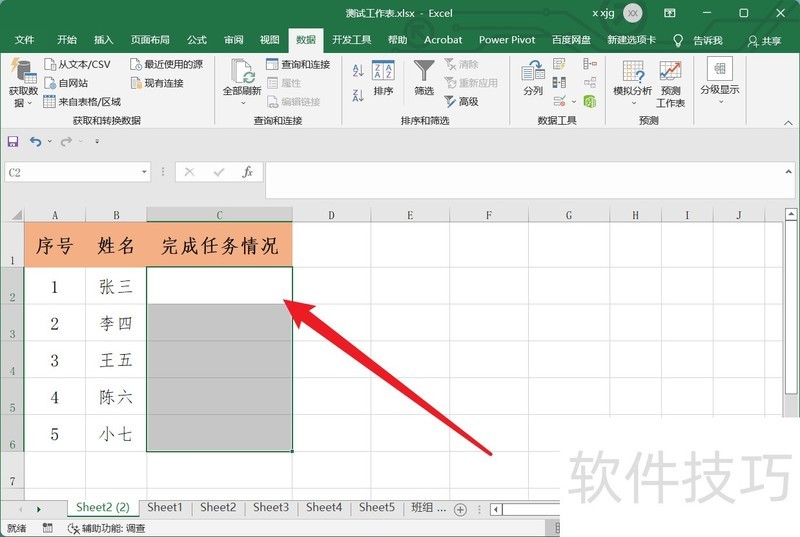Import data From Web (自网站)
This screenshot has width=800, height=537.
pos(66,83)
